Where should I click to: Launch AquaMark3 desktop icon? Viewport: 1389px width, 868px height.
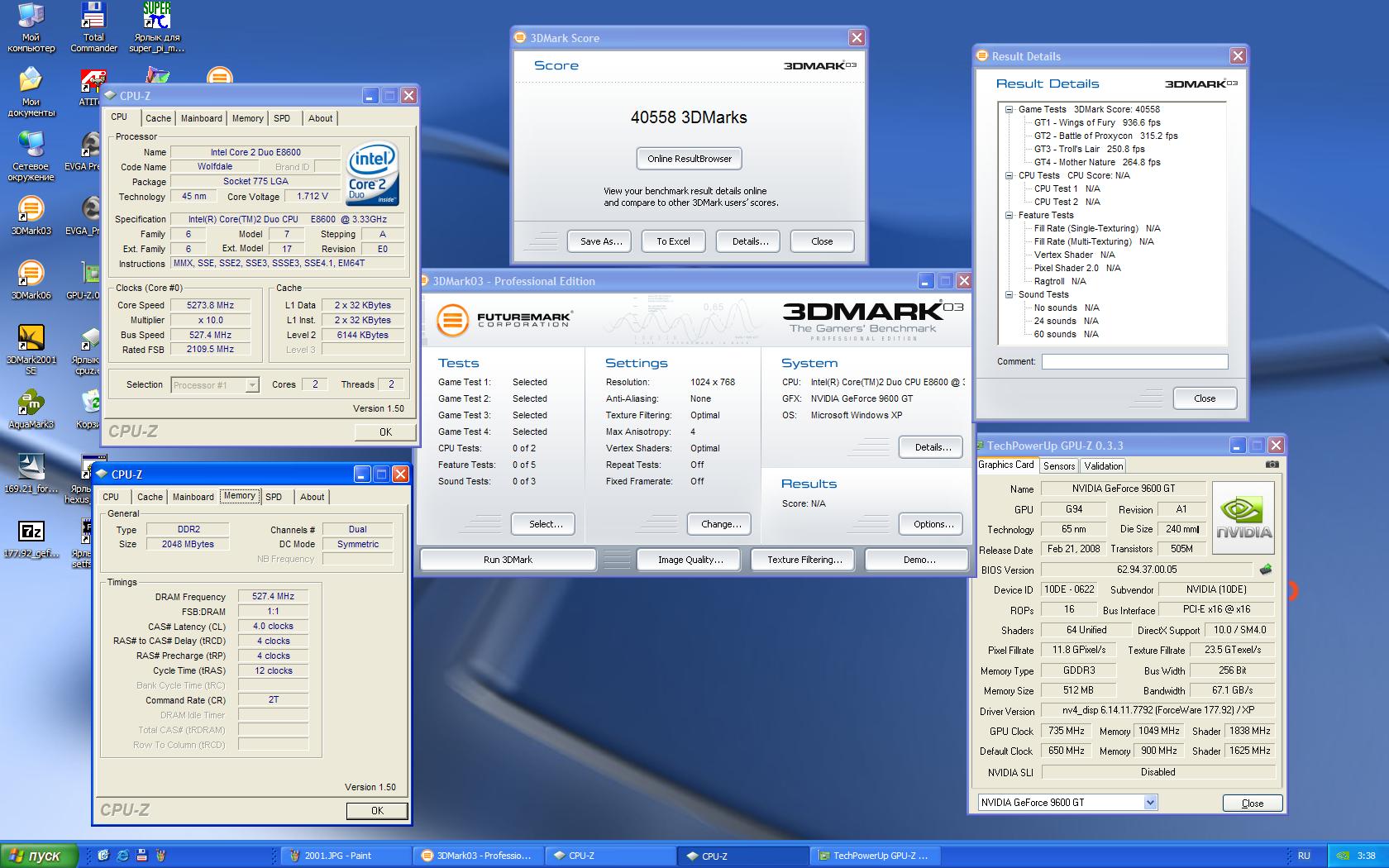pyautogui.click(x=31, y=410)
